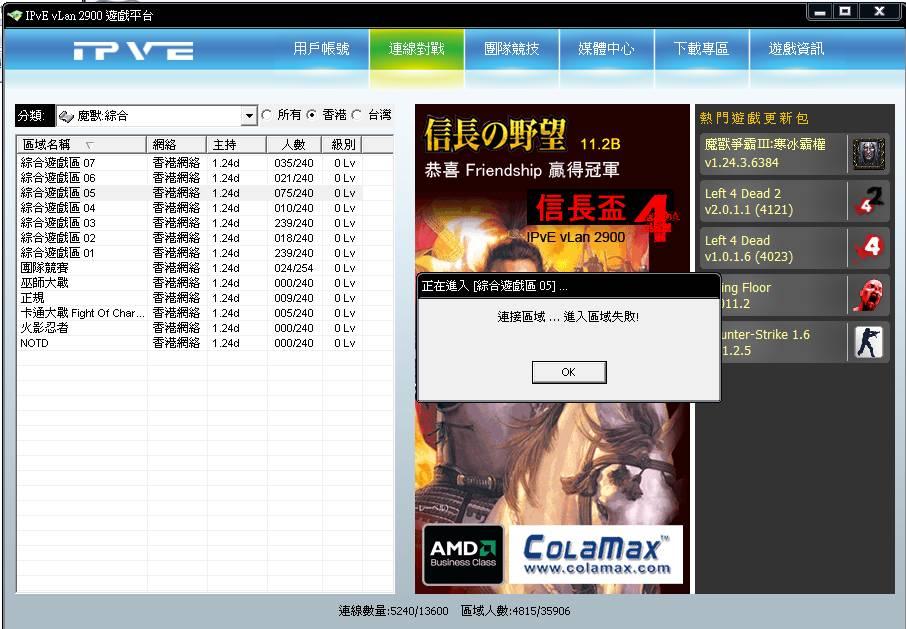The height and width of the screenshot is (629, 906).
Task: Select row 綜合遊戲區 03
Action: click(190, 223)
